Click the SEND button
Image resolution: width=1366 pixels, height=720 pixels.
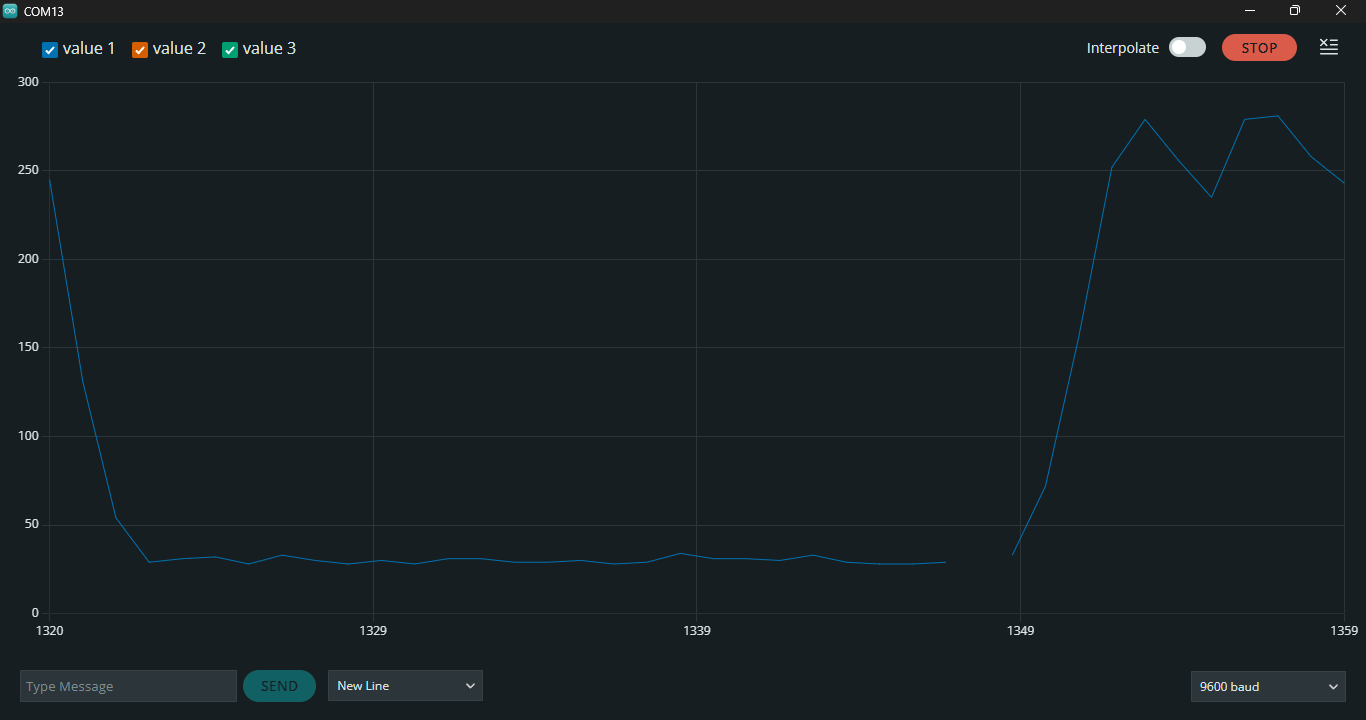(279, 686)
